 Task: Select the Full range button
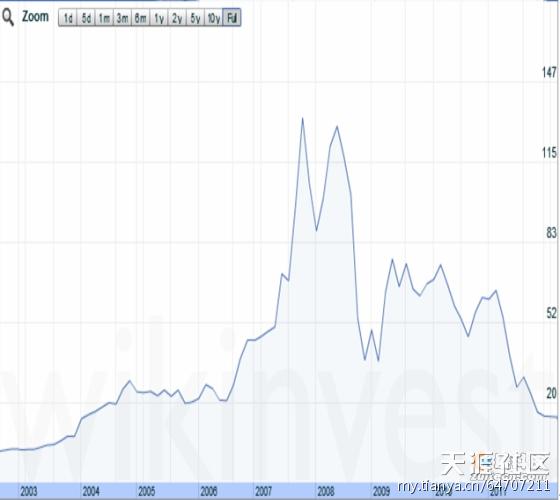pyautogui.click(x=232, y=18)
